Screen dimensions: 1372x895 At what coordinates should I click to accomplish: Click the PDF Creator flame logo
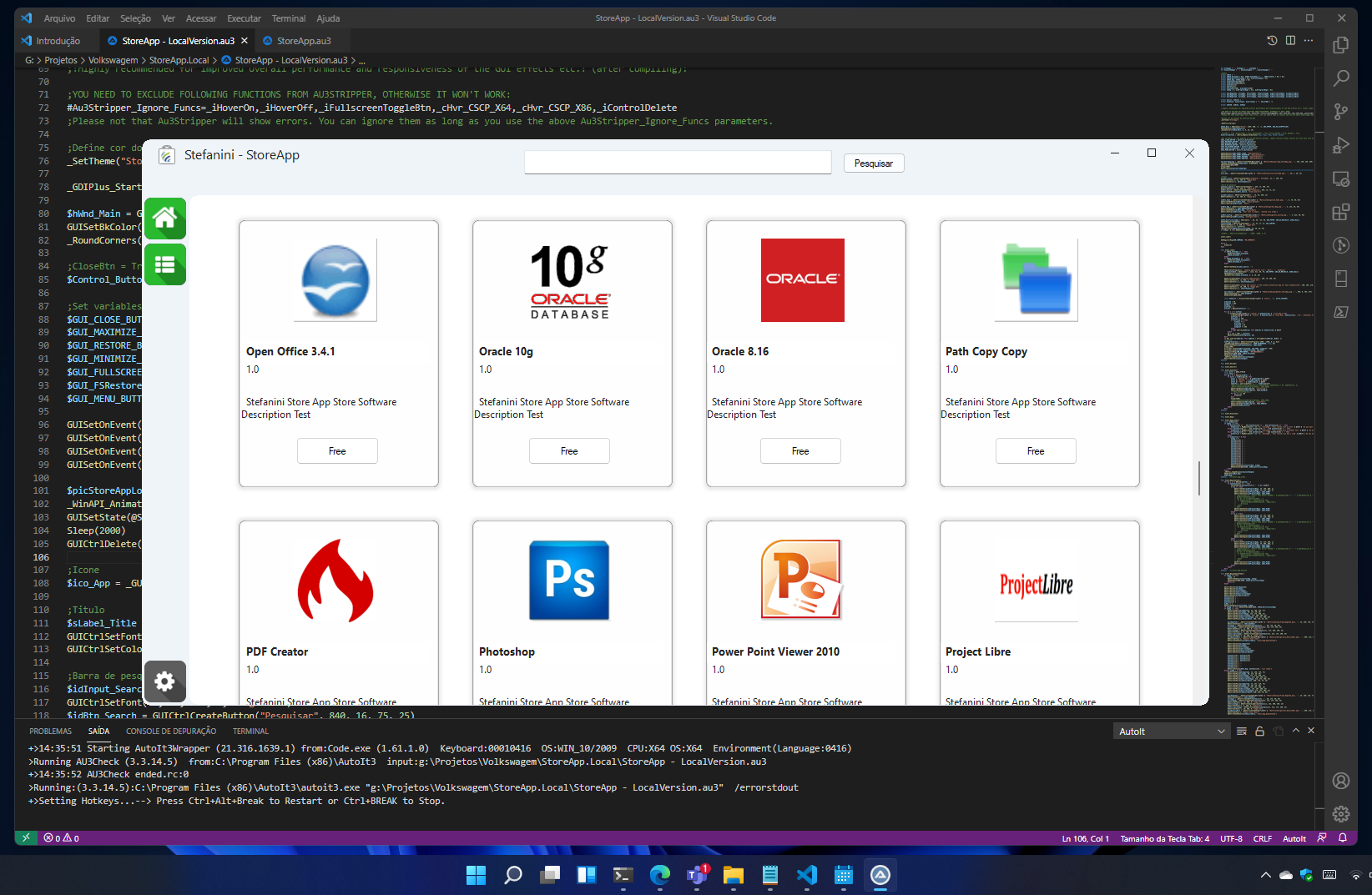(335, 581)
